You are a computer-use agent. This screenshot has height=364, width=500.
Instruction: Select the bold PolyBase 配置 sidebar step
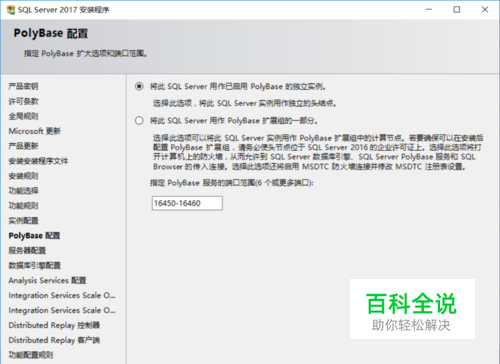coord(34,236)
